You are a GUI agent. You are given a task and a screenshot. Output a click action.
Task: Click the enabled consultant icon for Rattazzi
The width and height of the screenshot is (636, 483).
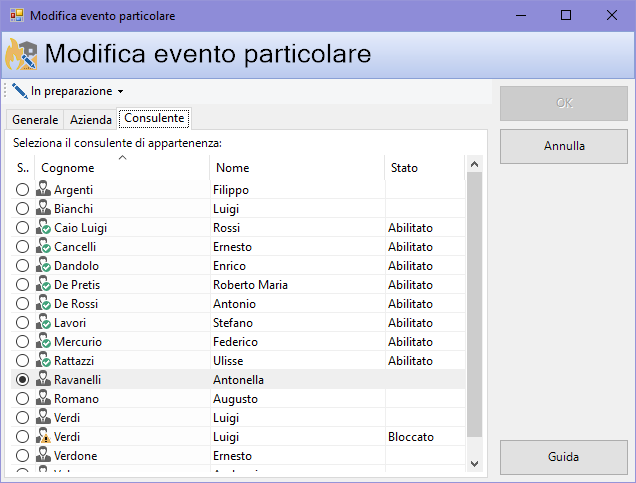point(43,361)
